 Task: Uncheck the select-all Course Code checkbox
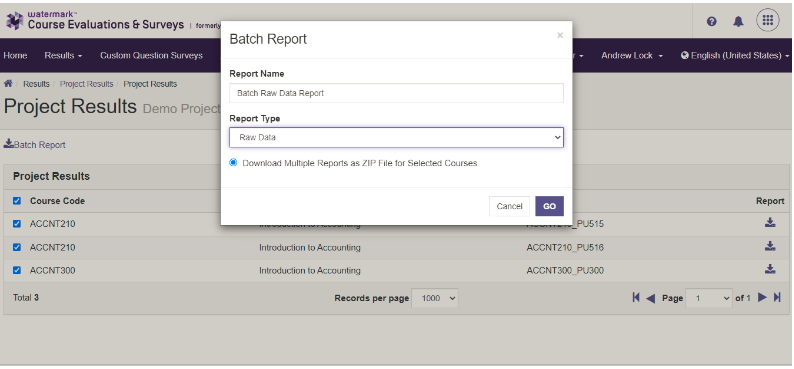pos(17,201)
